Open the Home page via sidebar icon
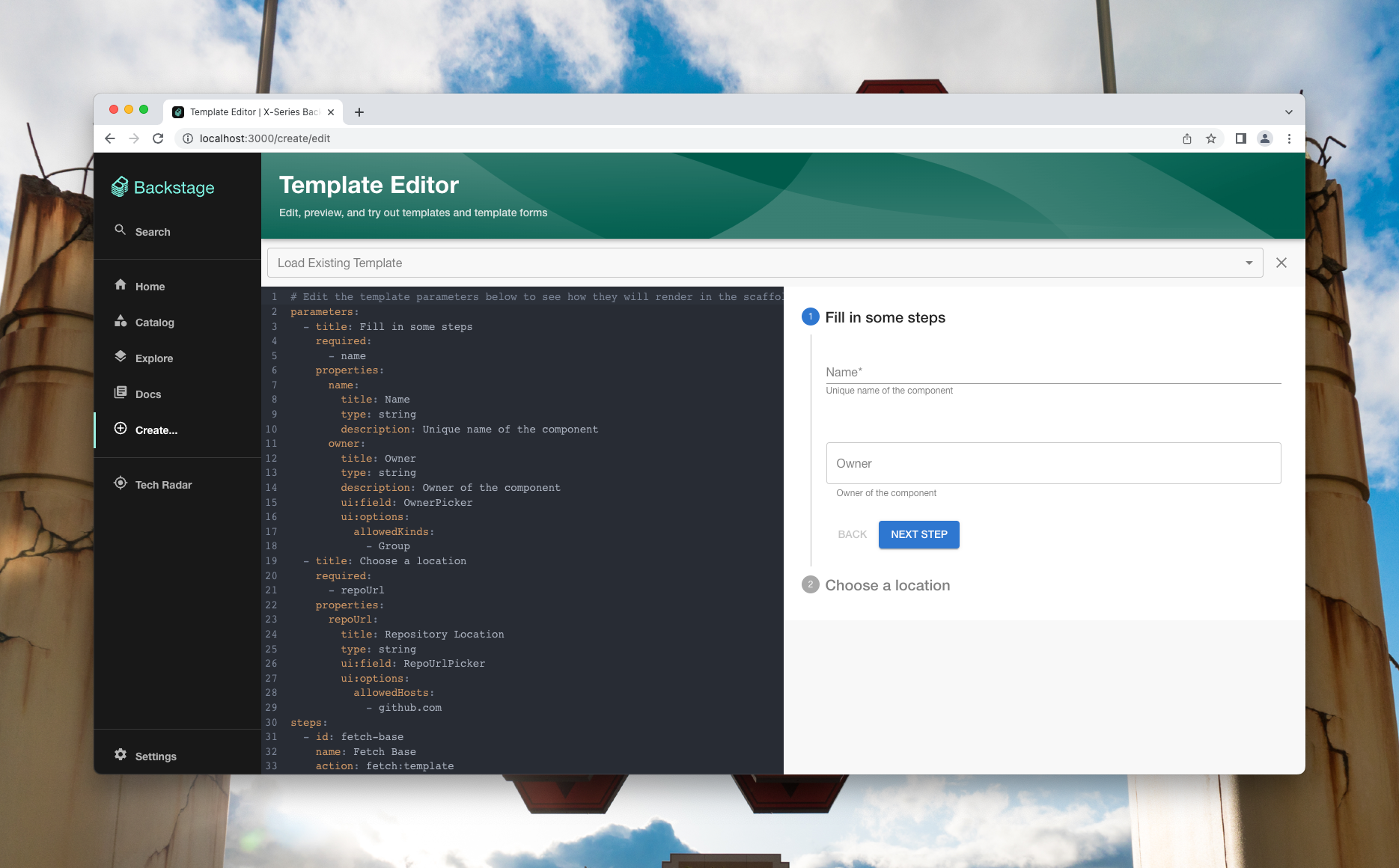The height and width of the screenshot is (868, 1399). [x=121, y=285]
